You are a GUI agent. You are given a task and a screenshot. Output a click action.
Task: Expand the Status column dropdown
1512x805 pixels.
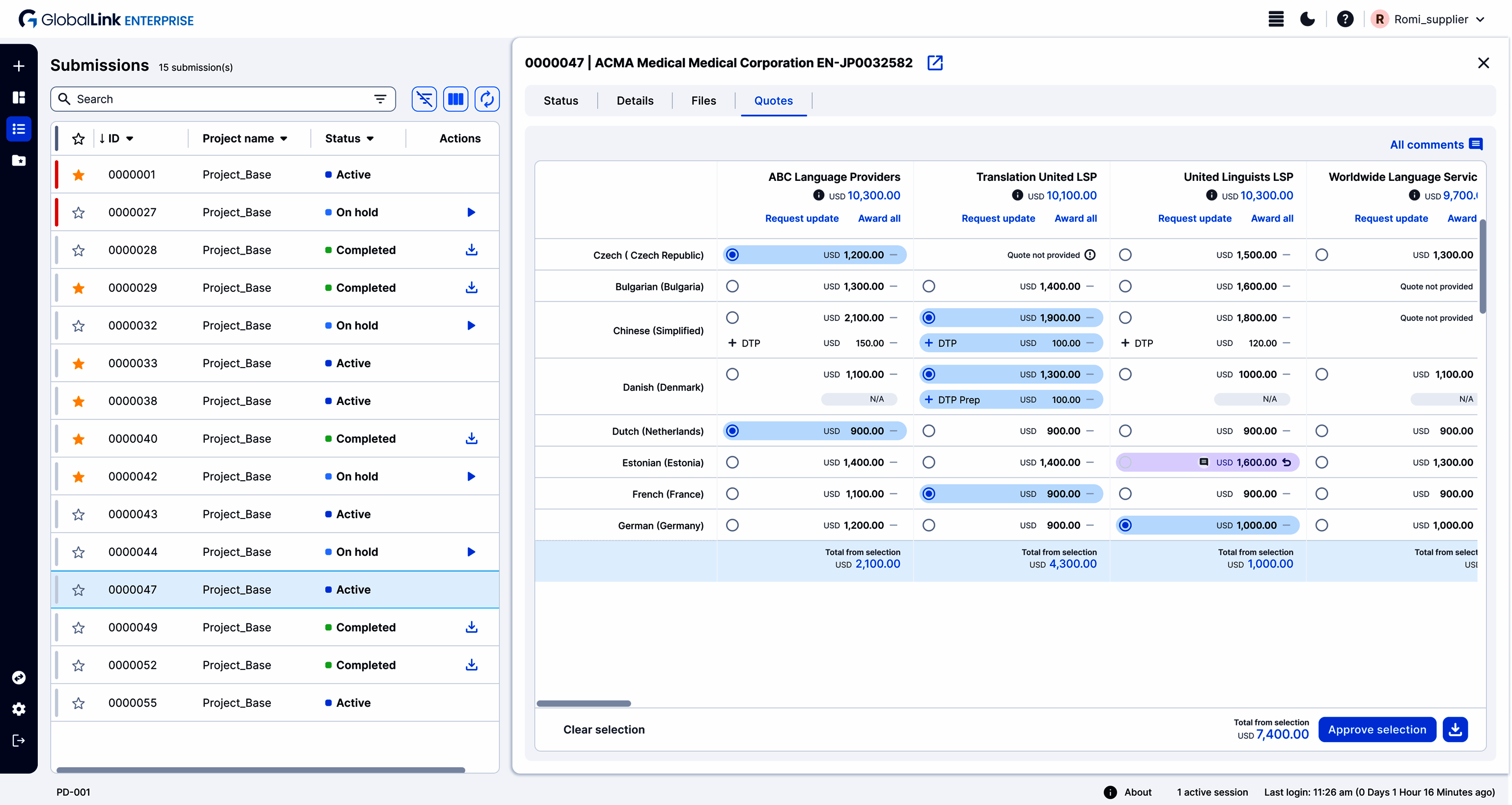coord(370,139)
